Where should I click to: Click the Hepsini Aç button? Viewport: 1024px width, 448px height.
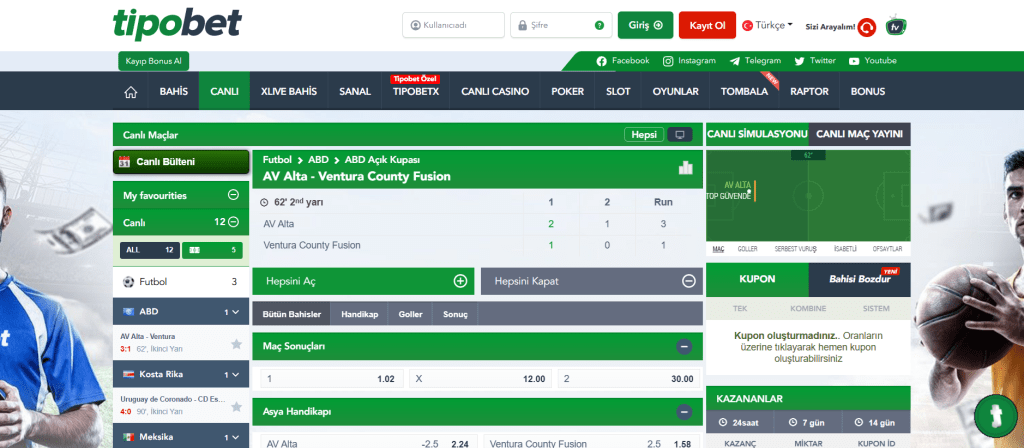tap(362, 282)
